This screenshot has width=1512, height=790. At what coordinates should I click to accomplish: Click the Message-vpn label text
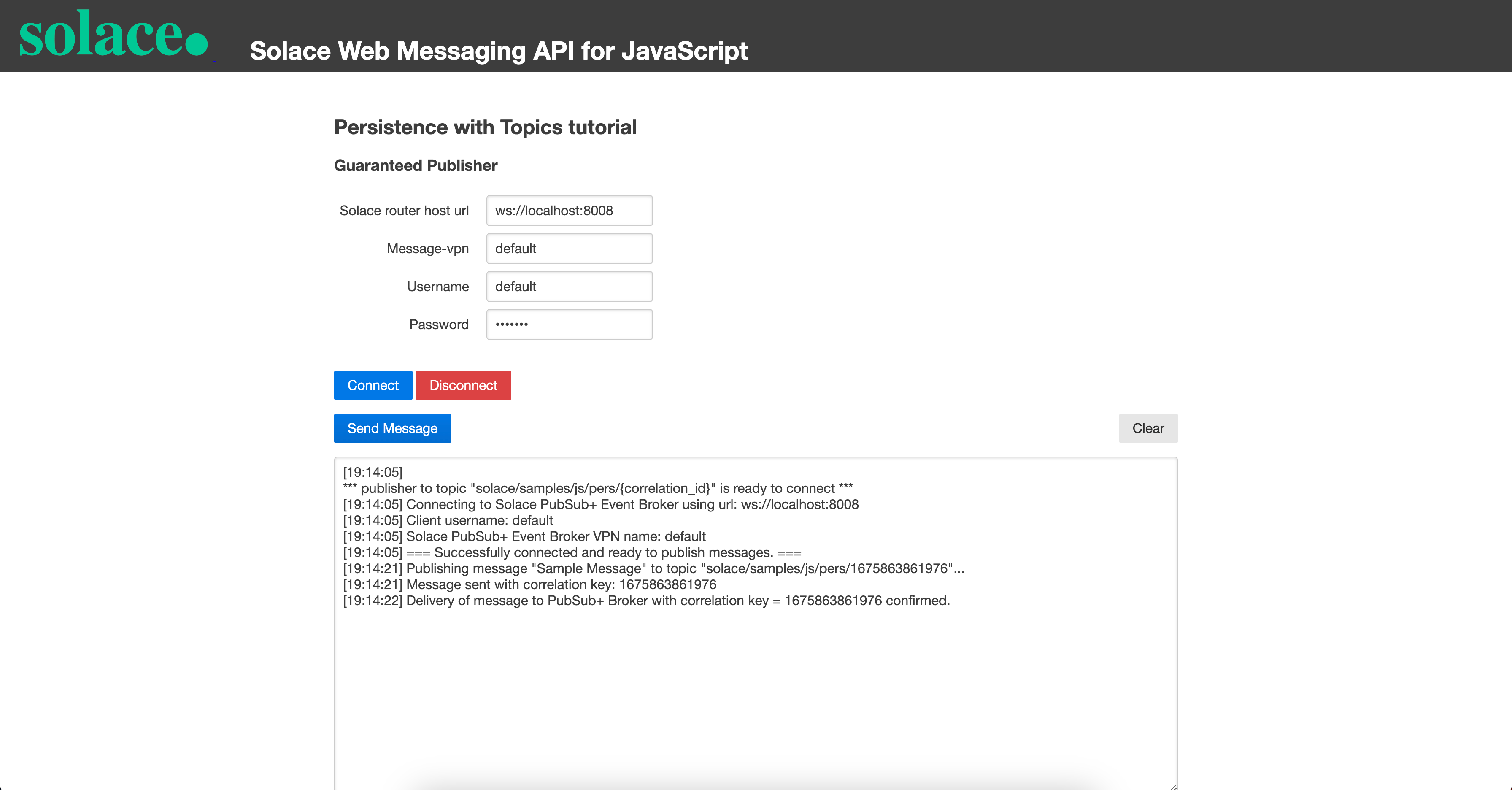[x=427, y=249]
